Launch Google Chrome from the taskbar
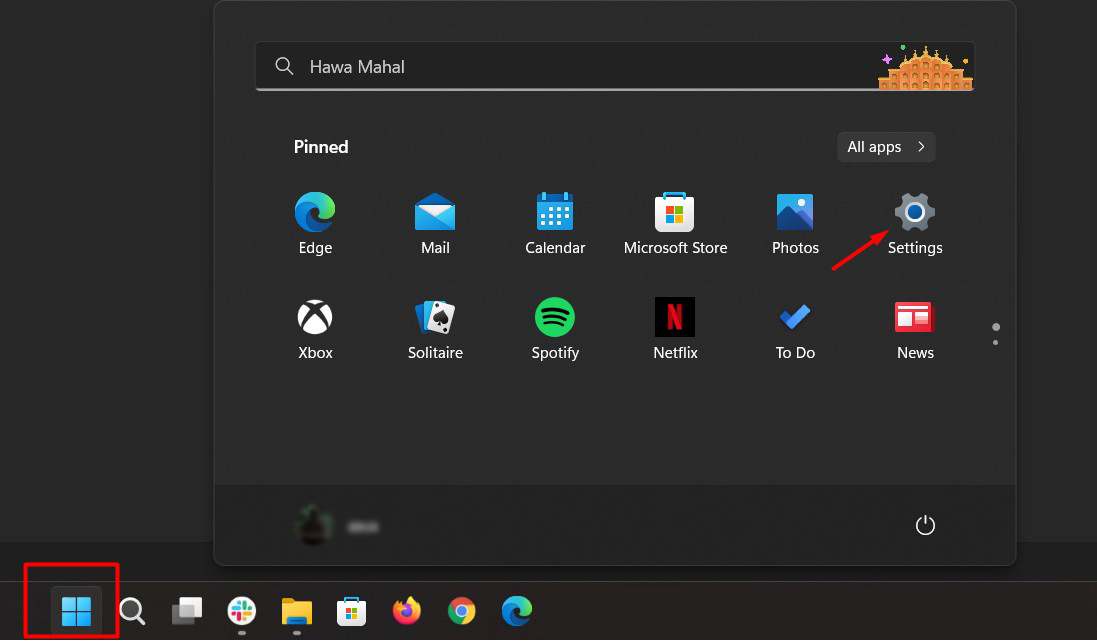The width and height of the screenshot is (1097, 641). 462,611
